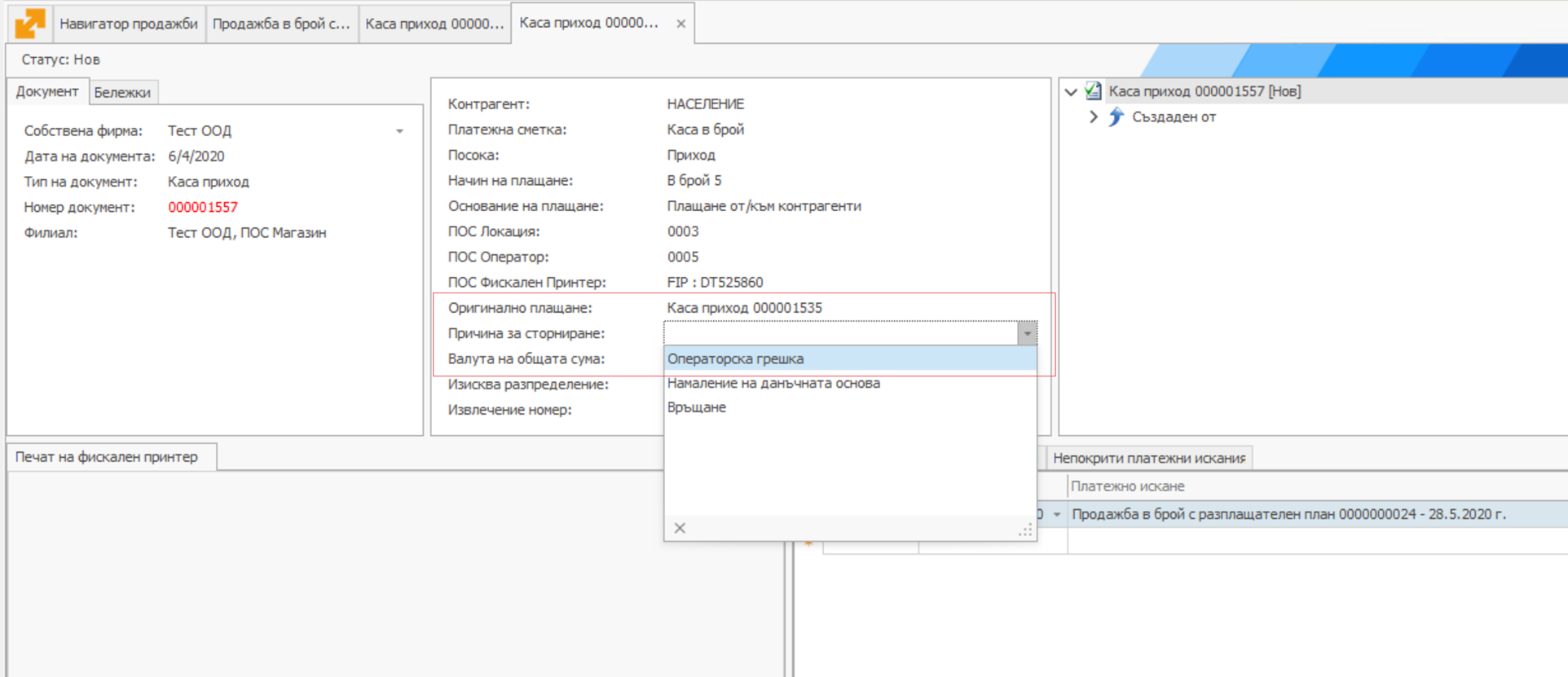
Task: Click the orange application logo icon
Action: click(30, 23)
